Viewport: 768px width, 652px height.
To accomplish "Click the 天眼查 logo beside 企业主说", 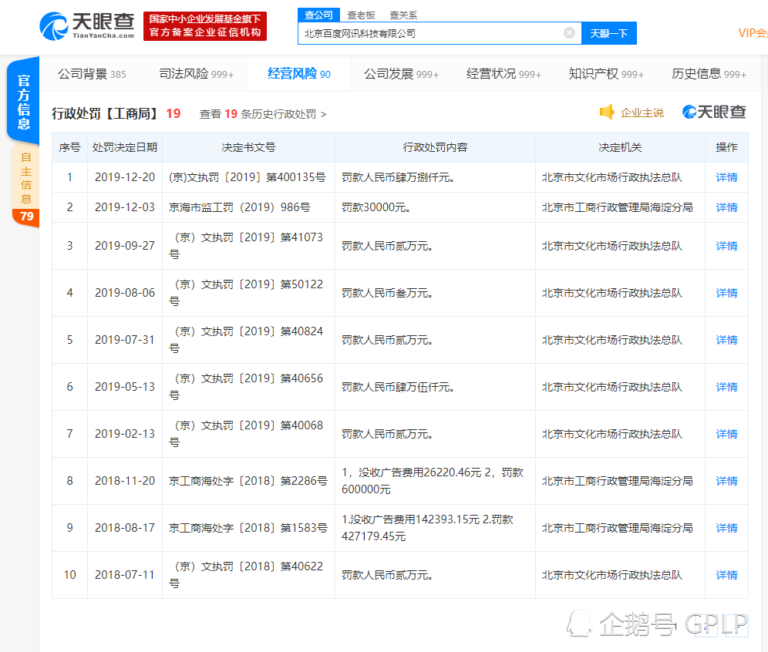I will [x=714, y=112].
